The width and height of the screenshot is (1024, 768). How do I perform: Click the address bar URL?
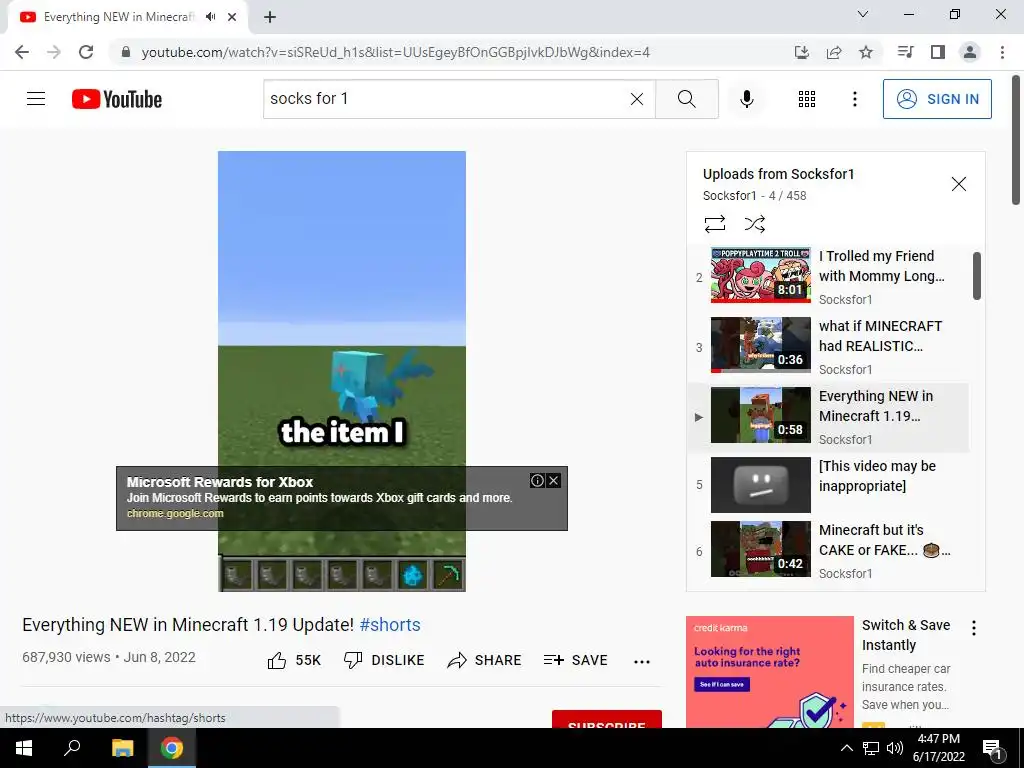pyautogui.click(x=395, y=52)
